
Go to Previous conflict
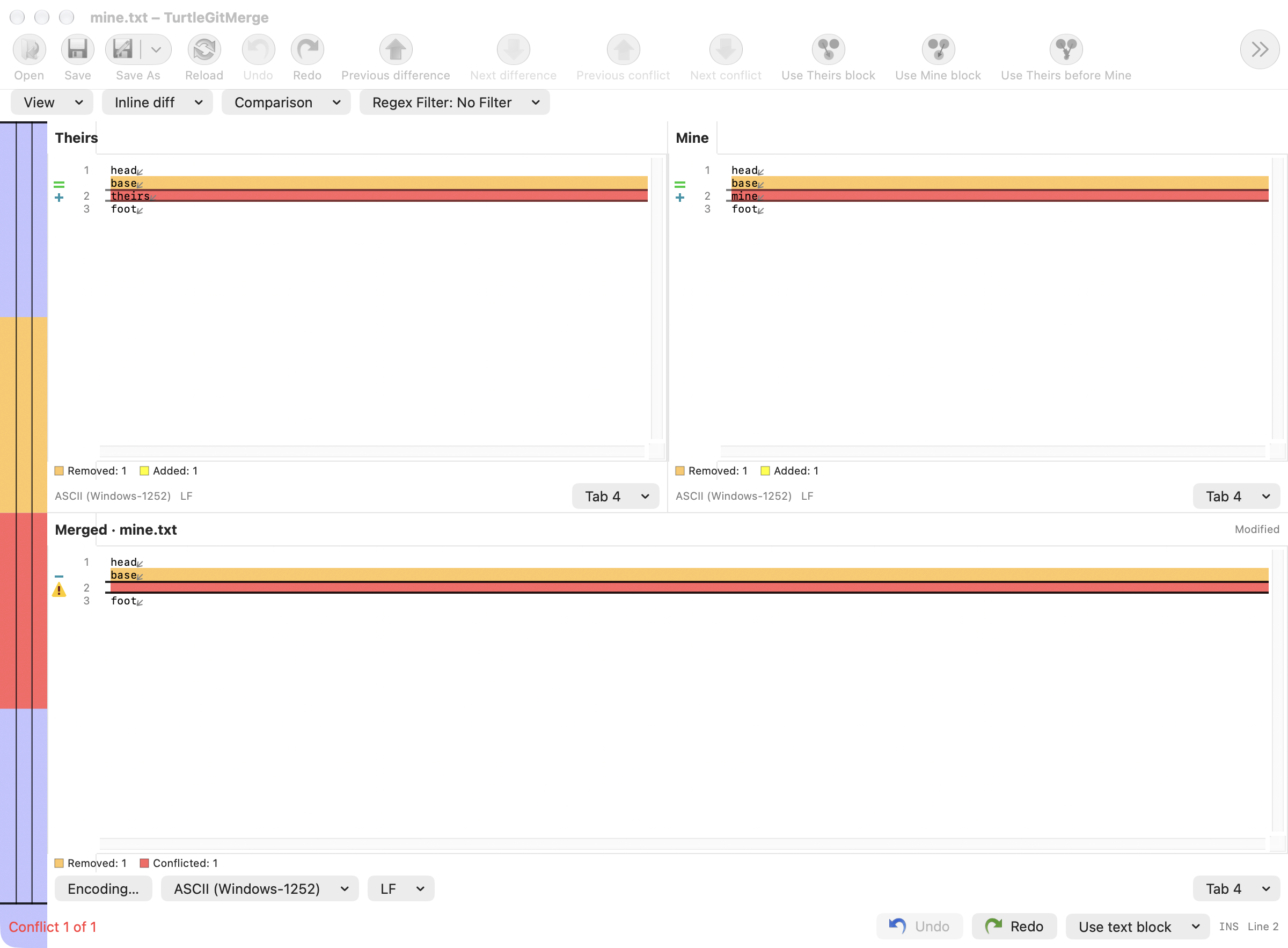click(623, 50)
